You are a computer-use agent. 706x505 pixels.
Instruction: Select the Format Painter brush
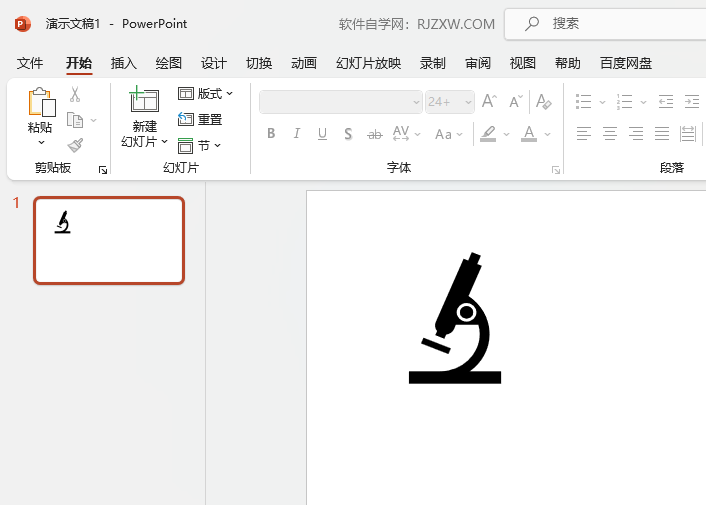pyautogui.click(x=75, y=145)
